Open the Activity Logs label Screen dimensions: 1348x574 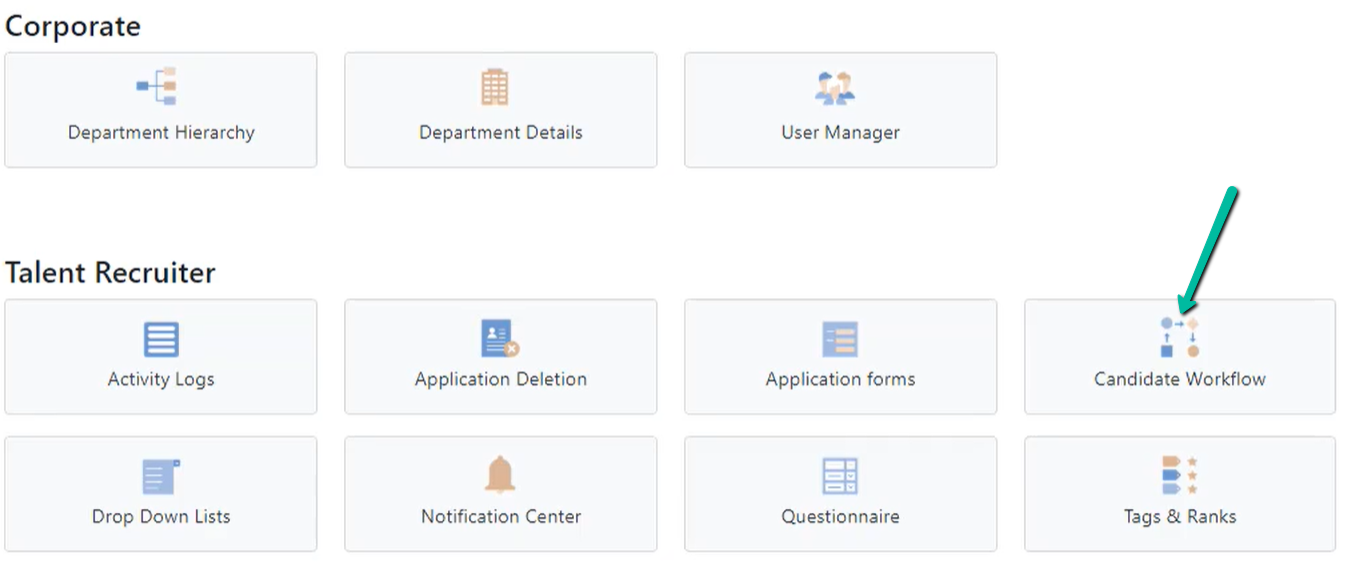pos(161,379)
